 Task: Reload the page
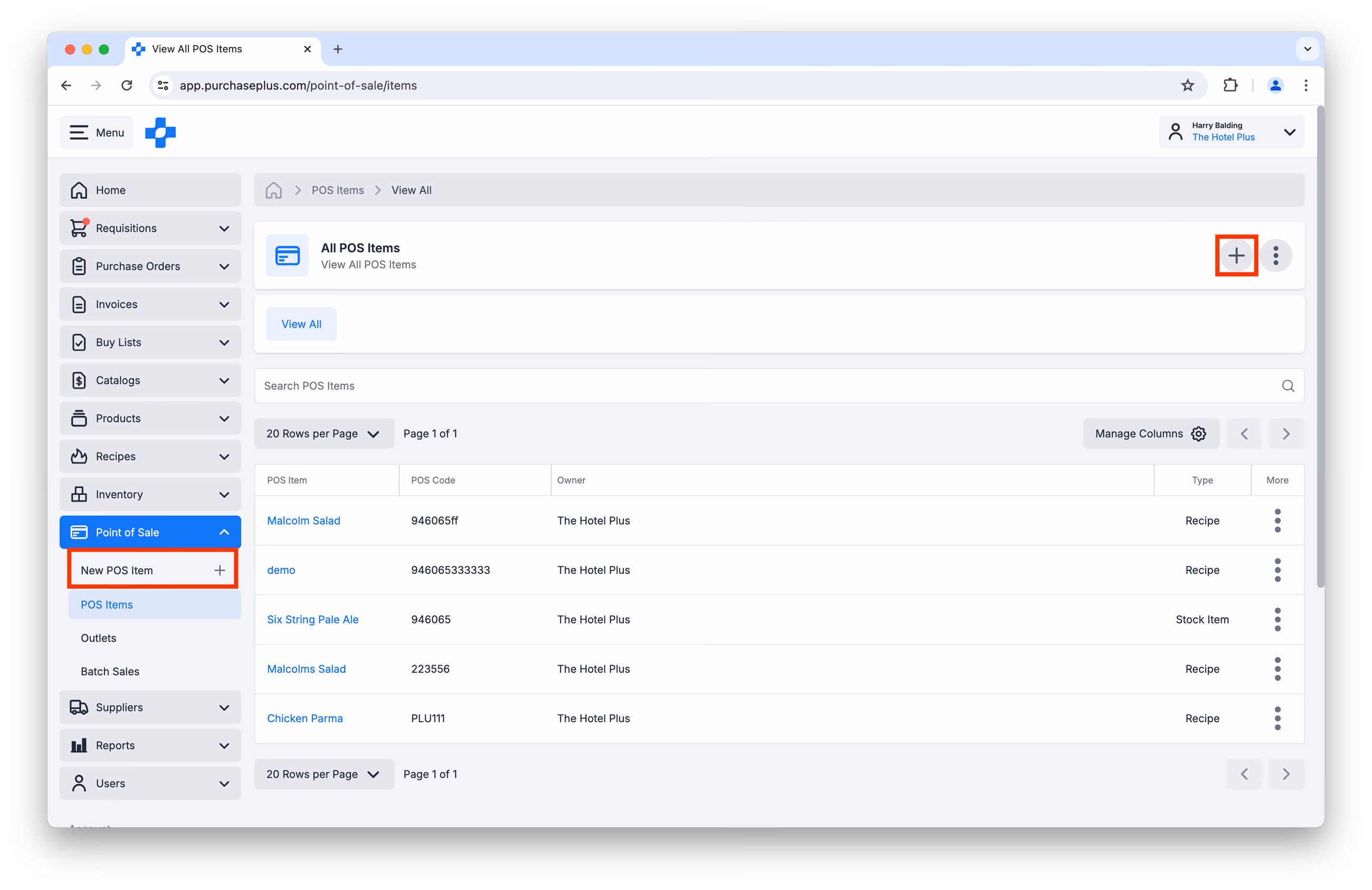tap(127, 86)
